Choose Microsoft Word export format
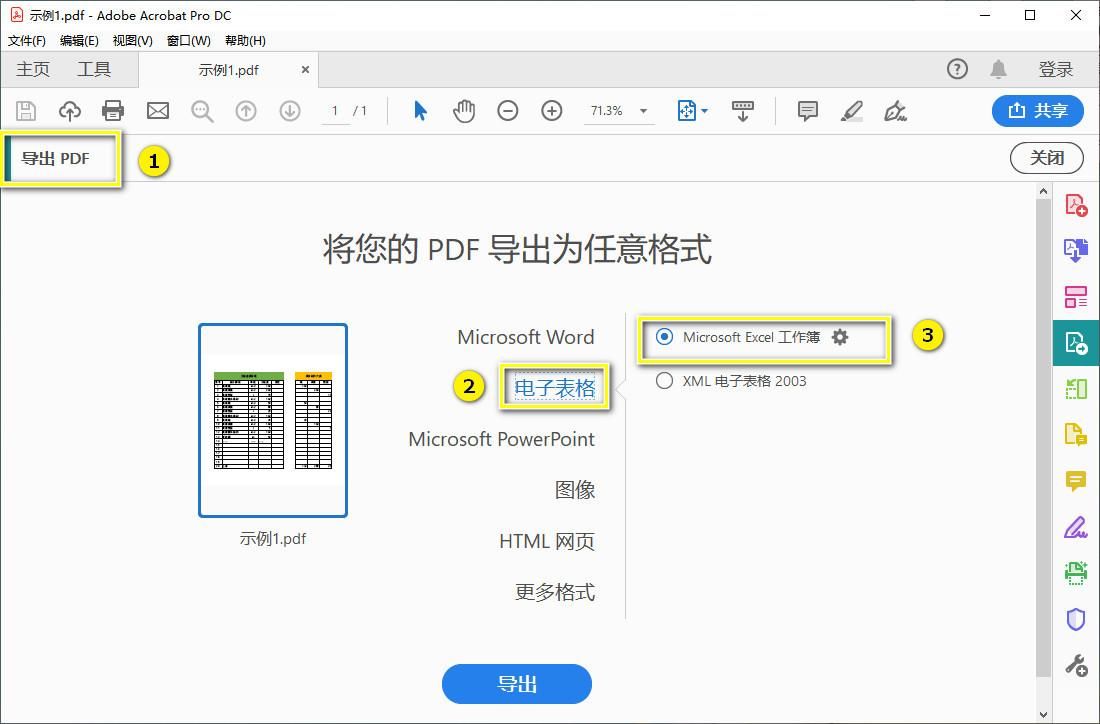The width and height of the screenshot is (1100, 724). [525, 337]
